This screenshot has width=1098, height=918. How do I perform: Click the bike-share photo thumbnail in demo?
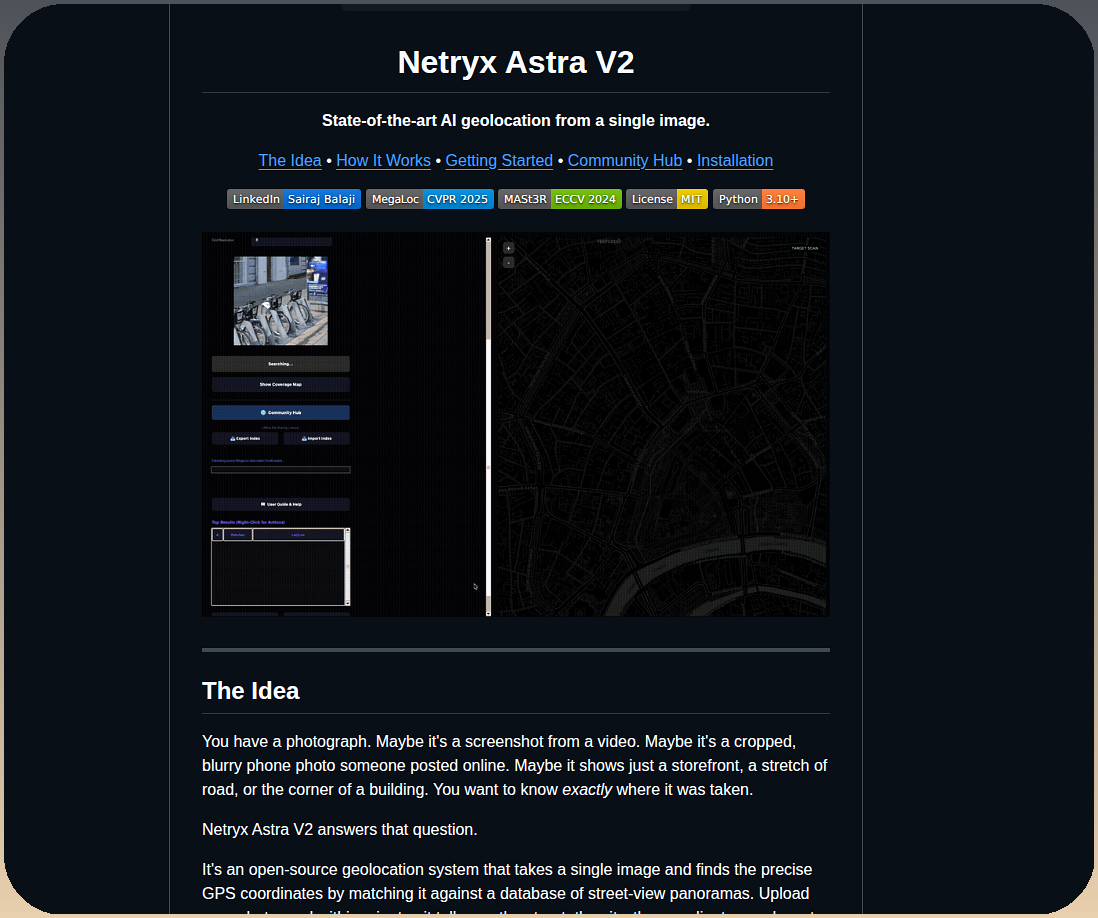click(x=280, y=300)
